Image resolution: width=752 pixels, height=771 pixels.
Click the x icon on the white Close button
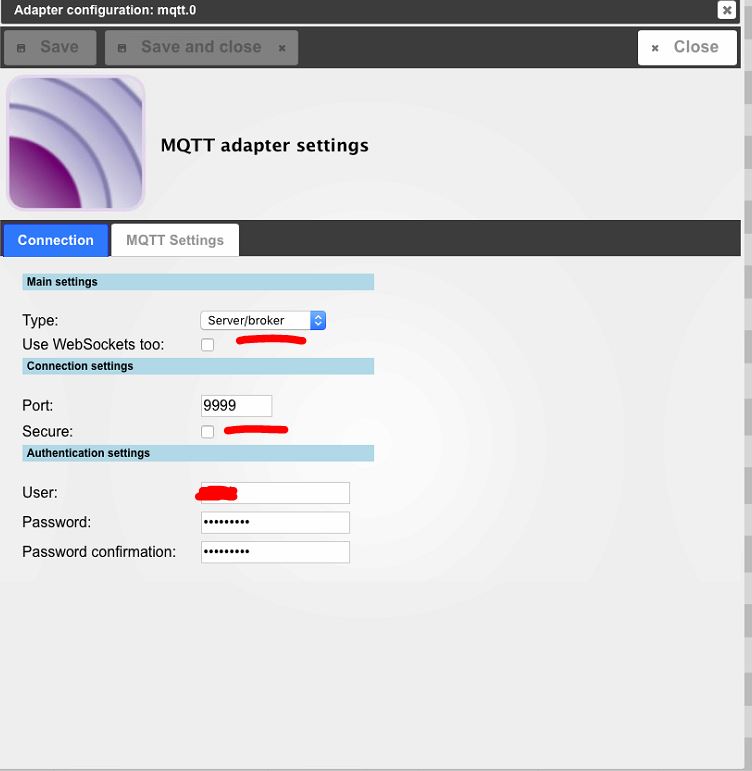coord(655,48)
